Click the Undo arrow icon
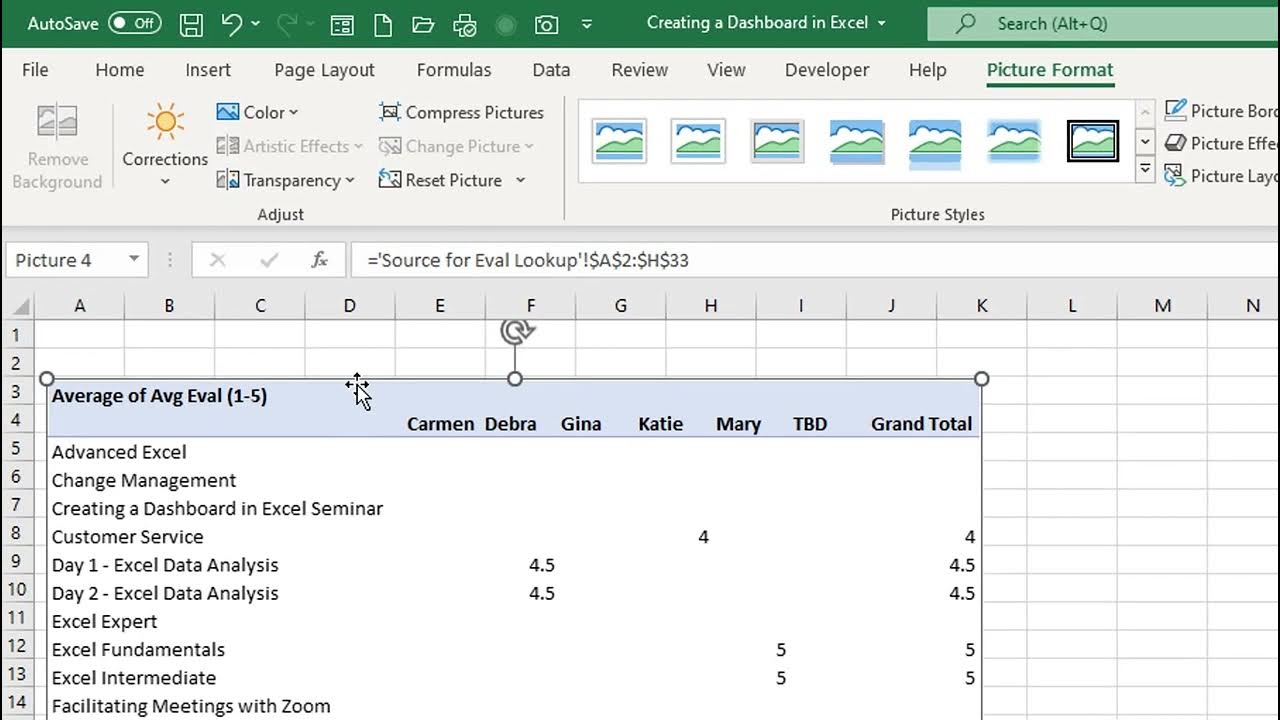 coord(232,24)
